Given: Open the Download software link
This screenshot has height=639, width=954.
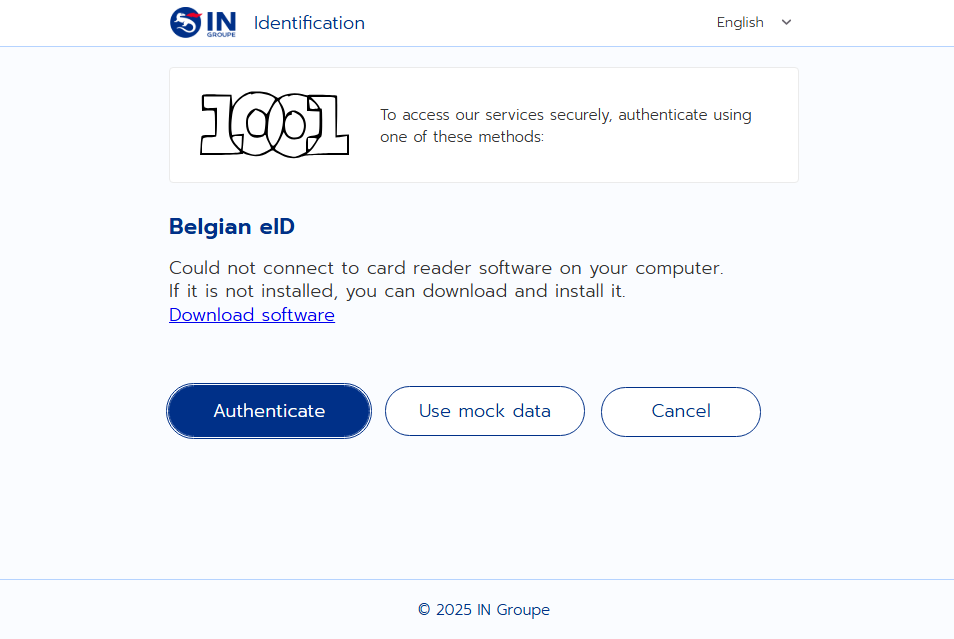Looking at the screenshot, I should pos(252,315).
